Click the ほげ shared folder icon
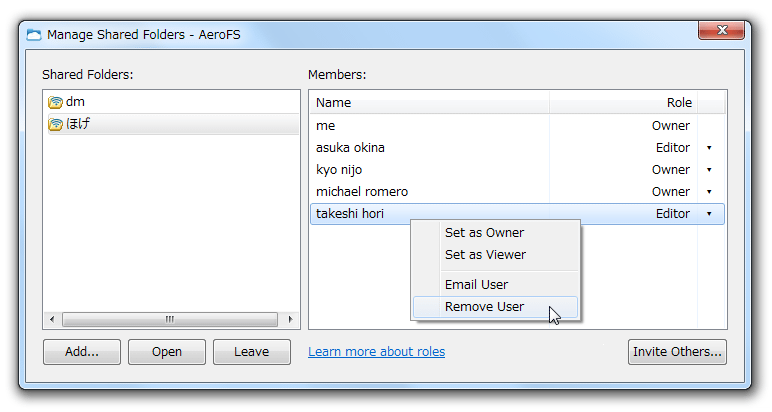 click(55, 124)
